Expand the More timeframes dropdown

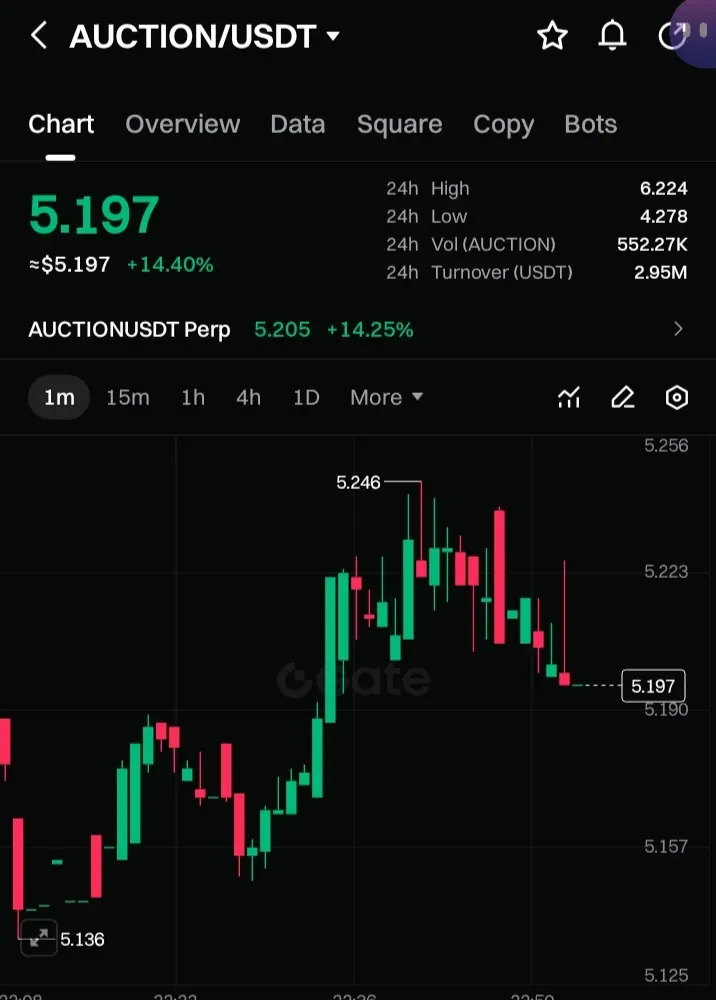coord(386,397)
